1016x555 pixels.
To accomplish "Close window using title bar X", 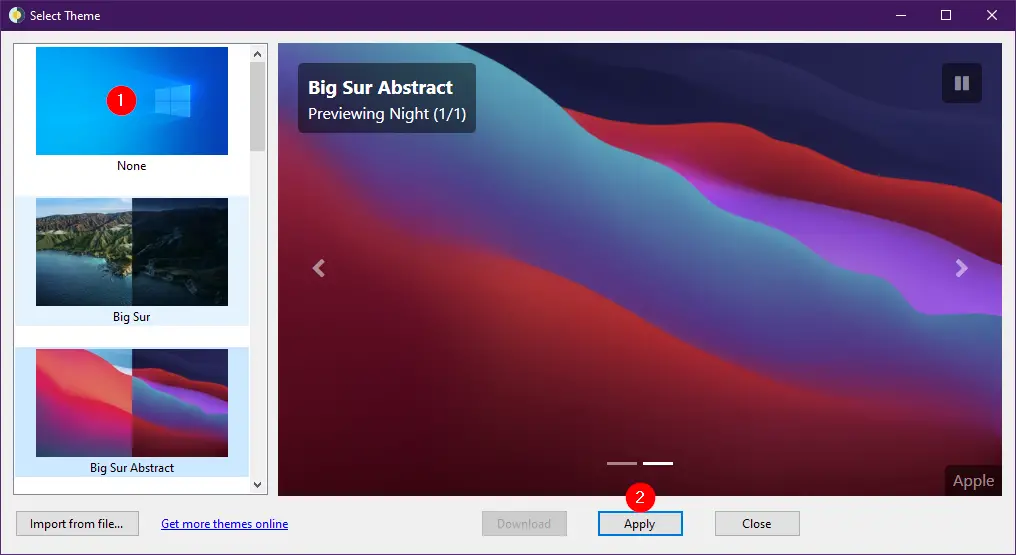I will tap(992, 15).
